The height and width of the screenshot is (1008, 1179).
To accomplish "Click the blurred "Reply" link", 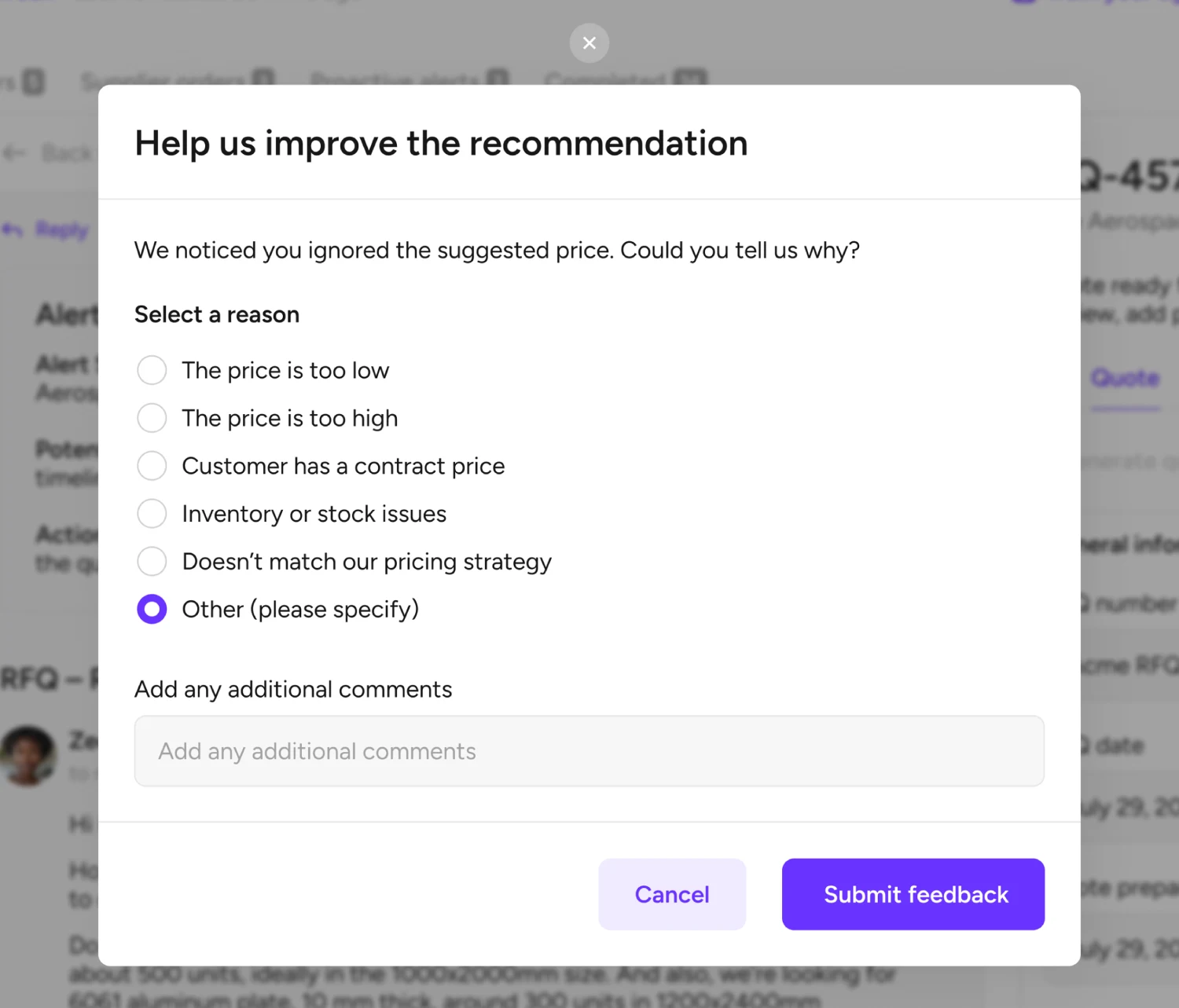I will 62,229.
